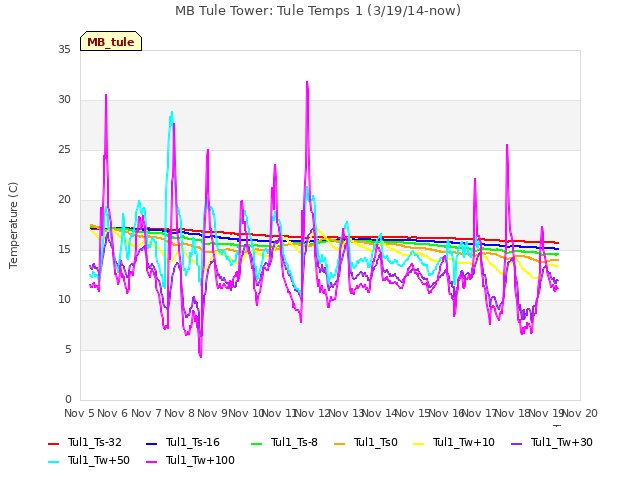Screen dimensions: 640x480
Task: Click the magenta peak near 30.5 on Nov 5
Action: click(x=106, y=95)
